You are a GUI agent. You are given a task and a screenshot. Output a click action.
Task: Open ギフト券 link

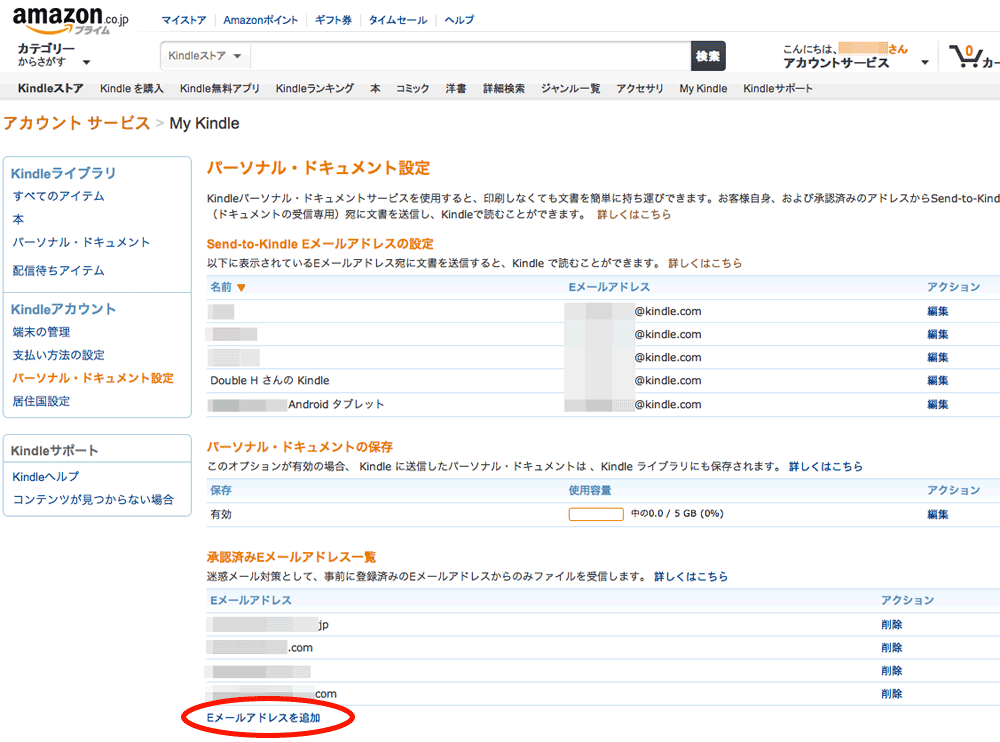click(x=333, y=20)
